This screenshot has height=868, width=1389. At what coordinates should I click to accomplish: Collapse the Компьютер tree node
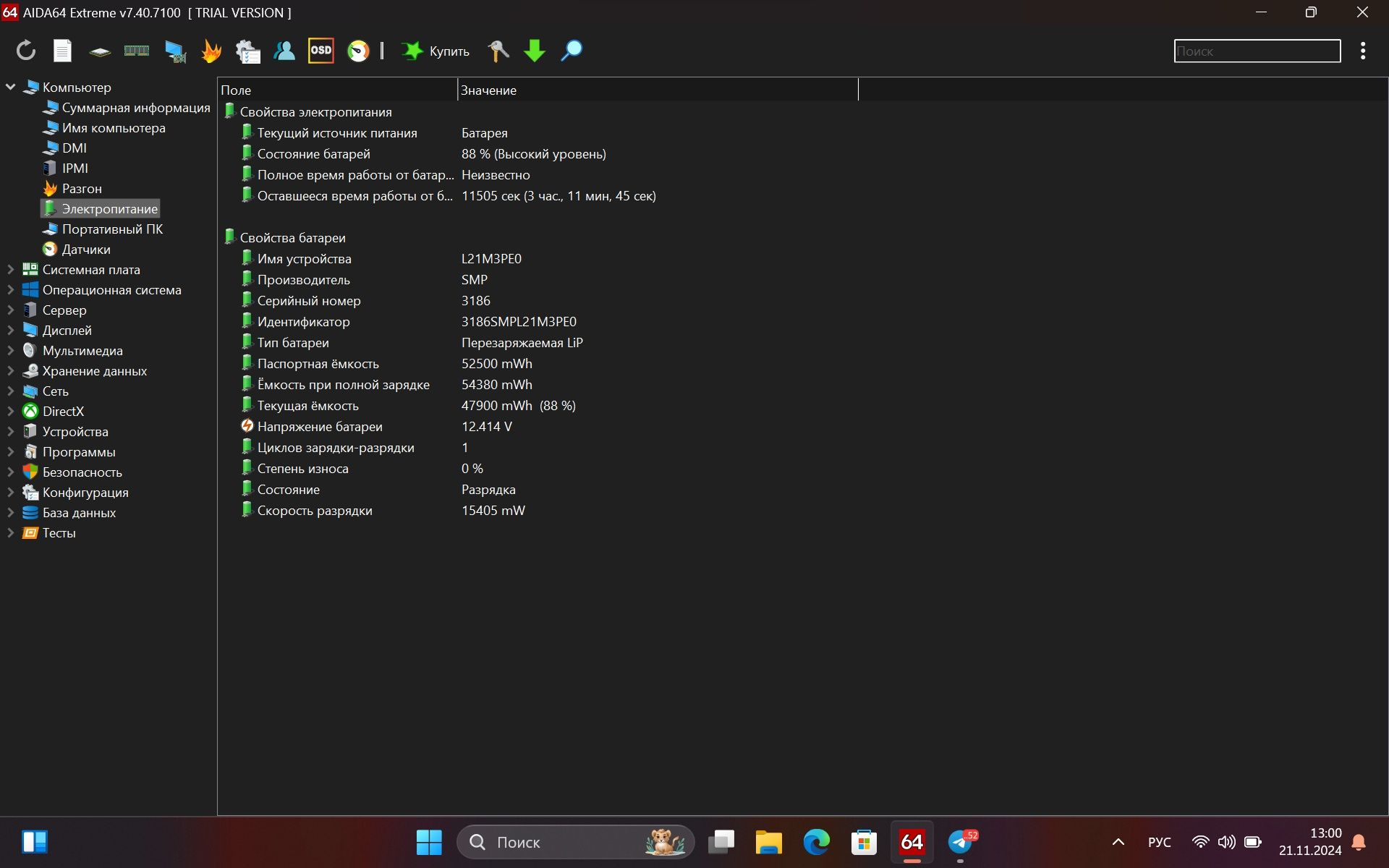[x=11, y=87]
